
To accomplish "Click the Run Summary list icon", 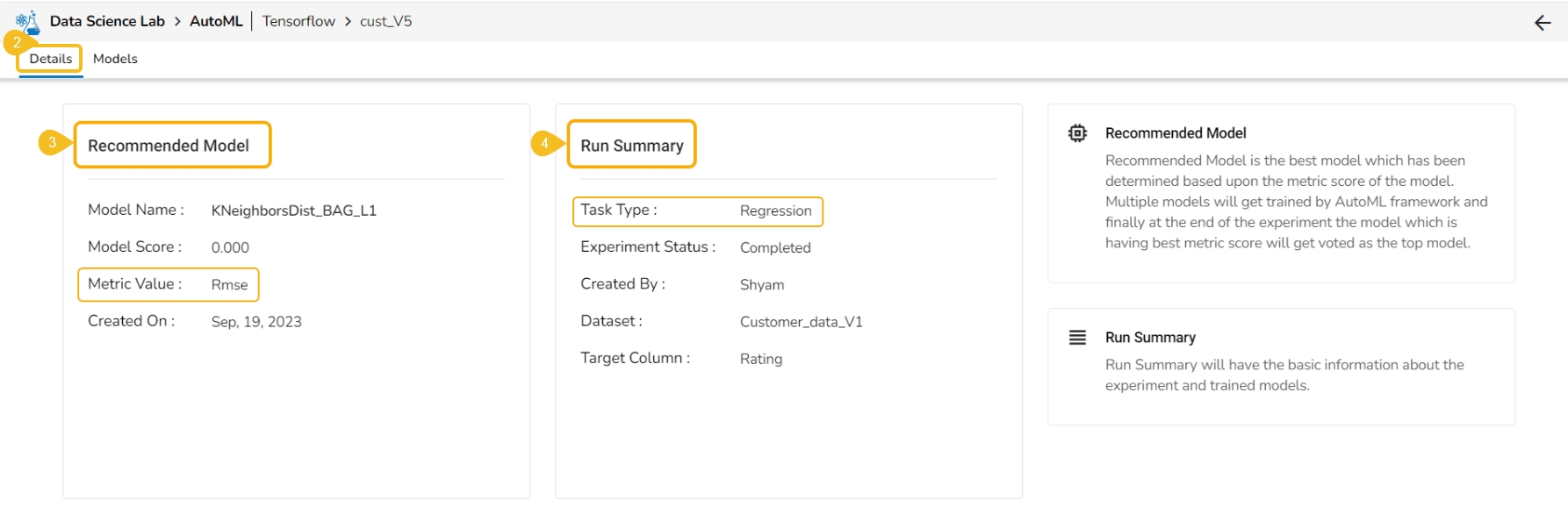I will click(x=1077, y=338).
